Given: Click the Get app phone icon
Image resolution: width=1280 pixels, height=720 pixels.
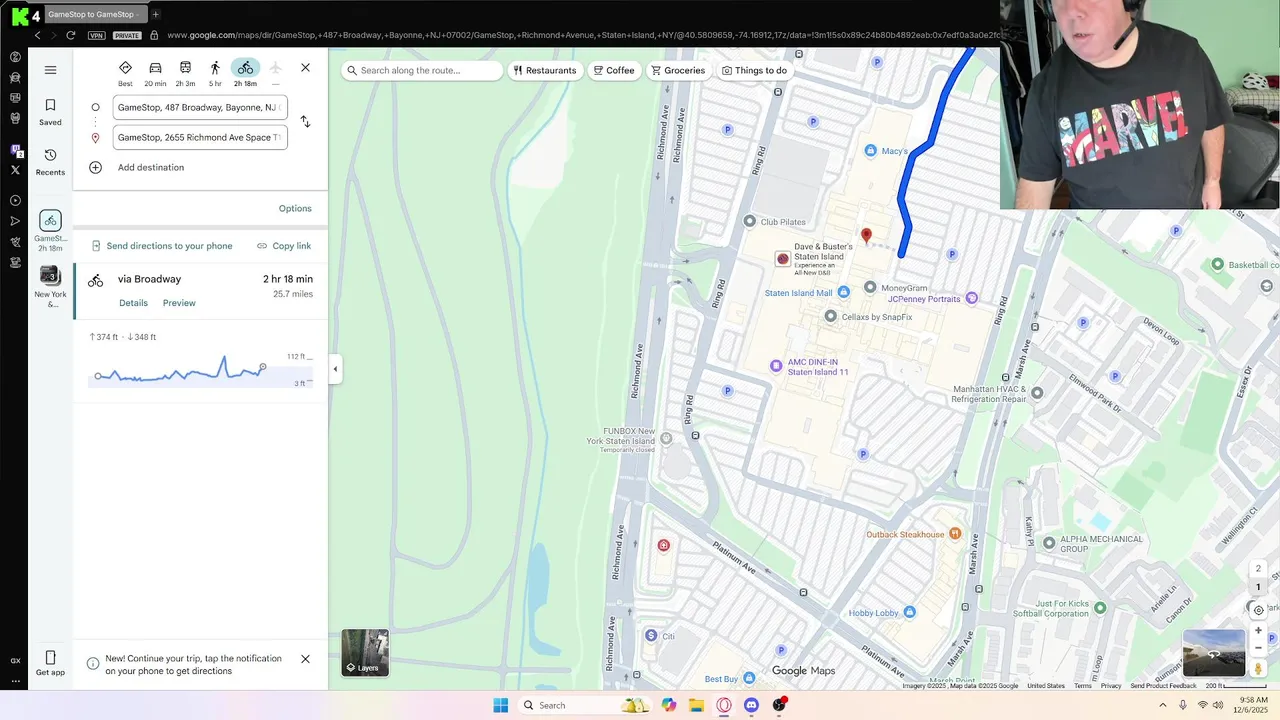Looking at the screenshot, I should pyautogui.click(x=50, y=657).
